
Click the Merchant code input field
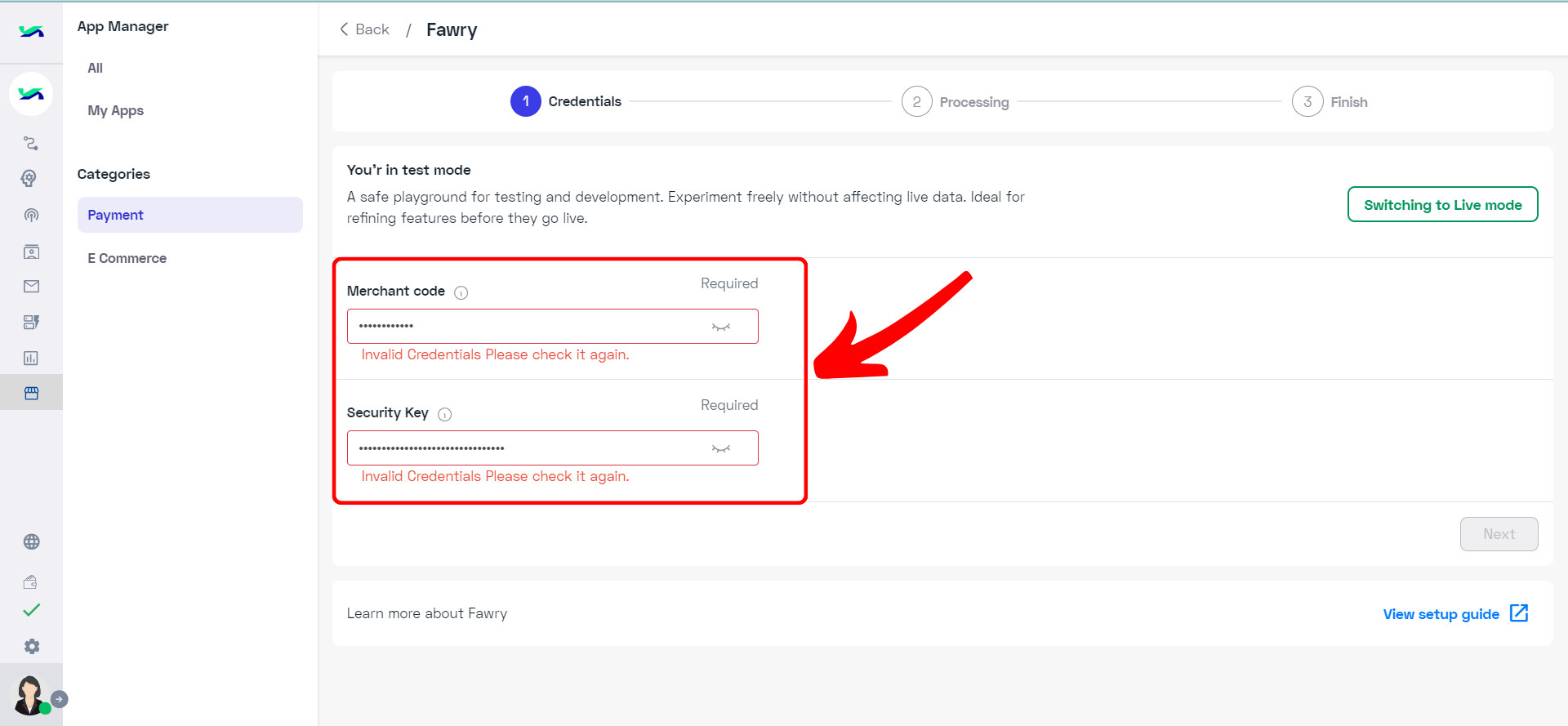click(552, 326)
